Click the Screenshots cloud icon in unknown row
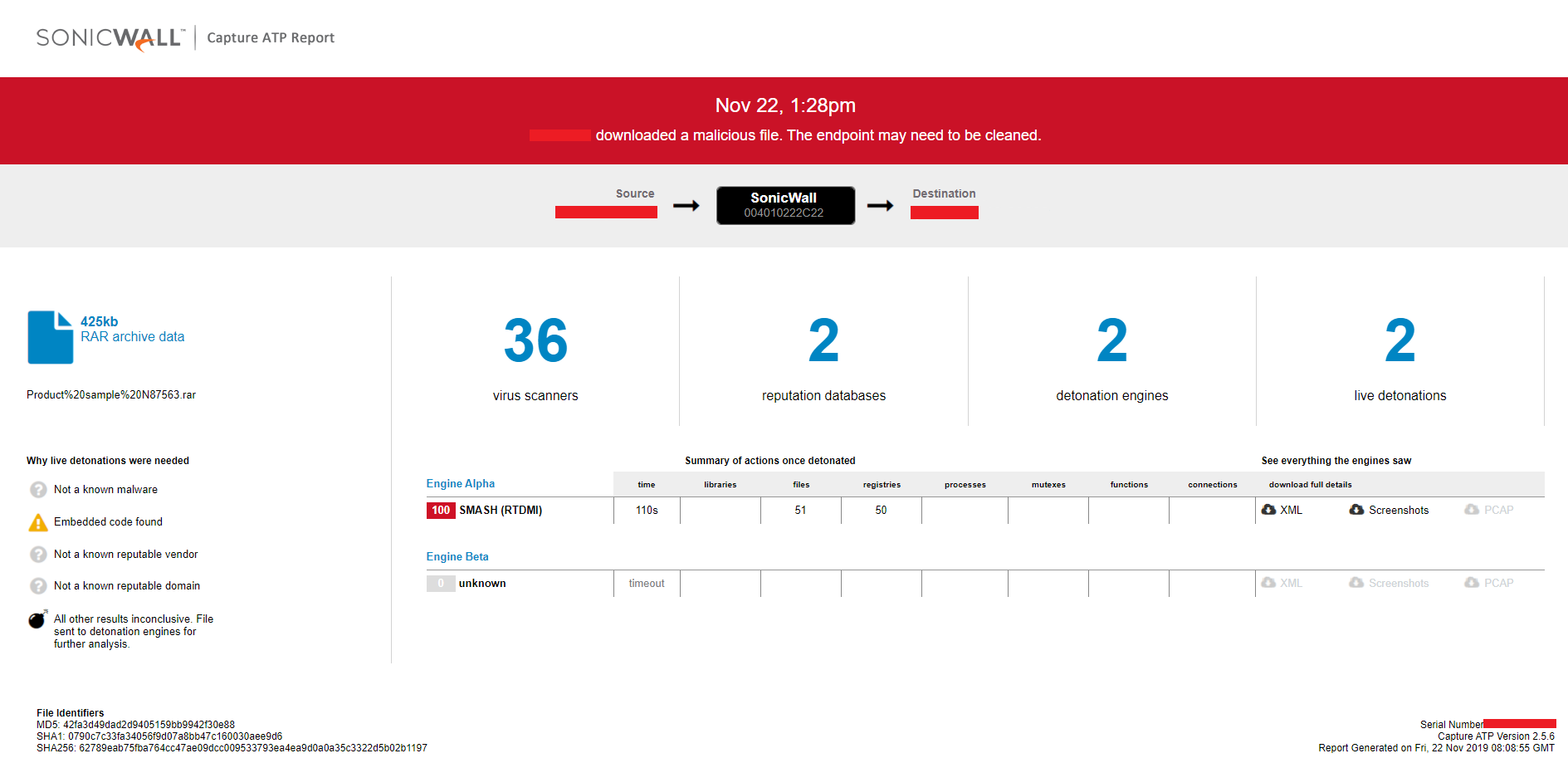The image size is (1568, 763). click(x=1356, y=583)
